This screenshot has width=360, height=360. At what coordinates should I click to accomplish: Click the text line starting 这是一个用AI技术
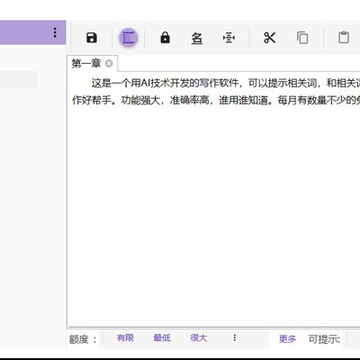coord(226,83)
